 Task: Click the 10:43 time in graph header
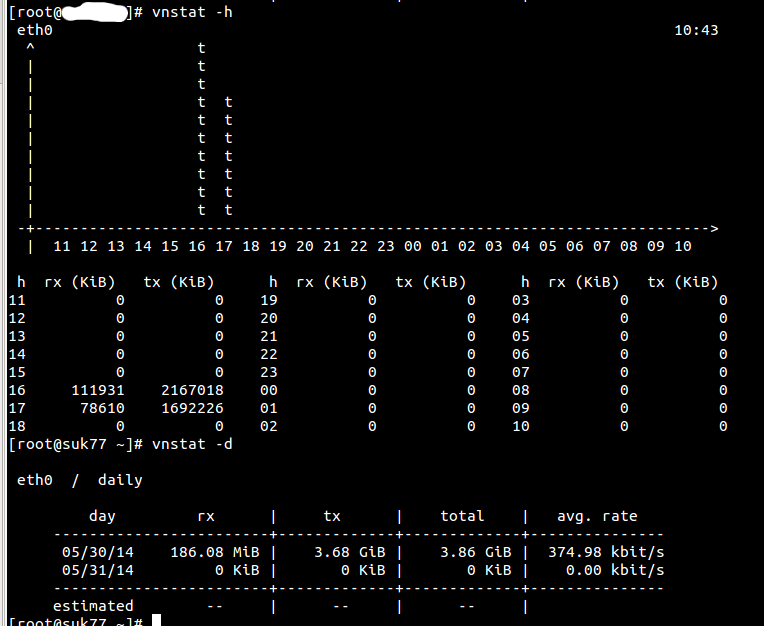[696, 30]
